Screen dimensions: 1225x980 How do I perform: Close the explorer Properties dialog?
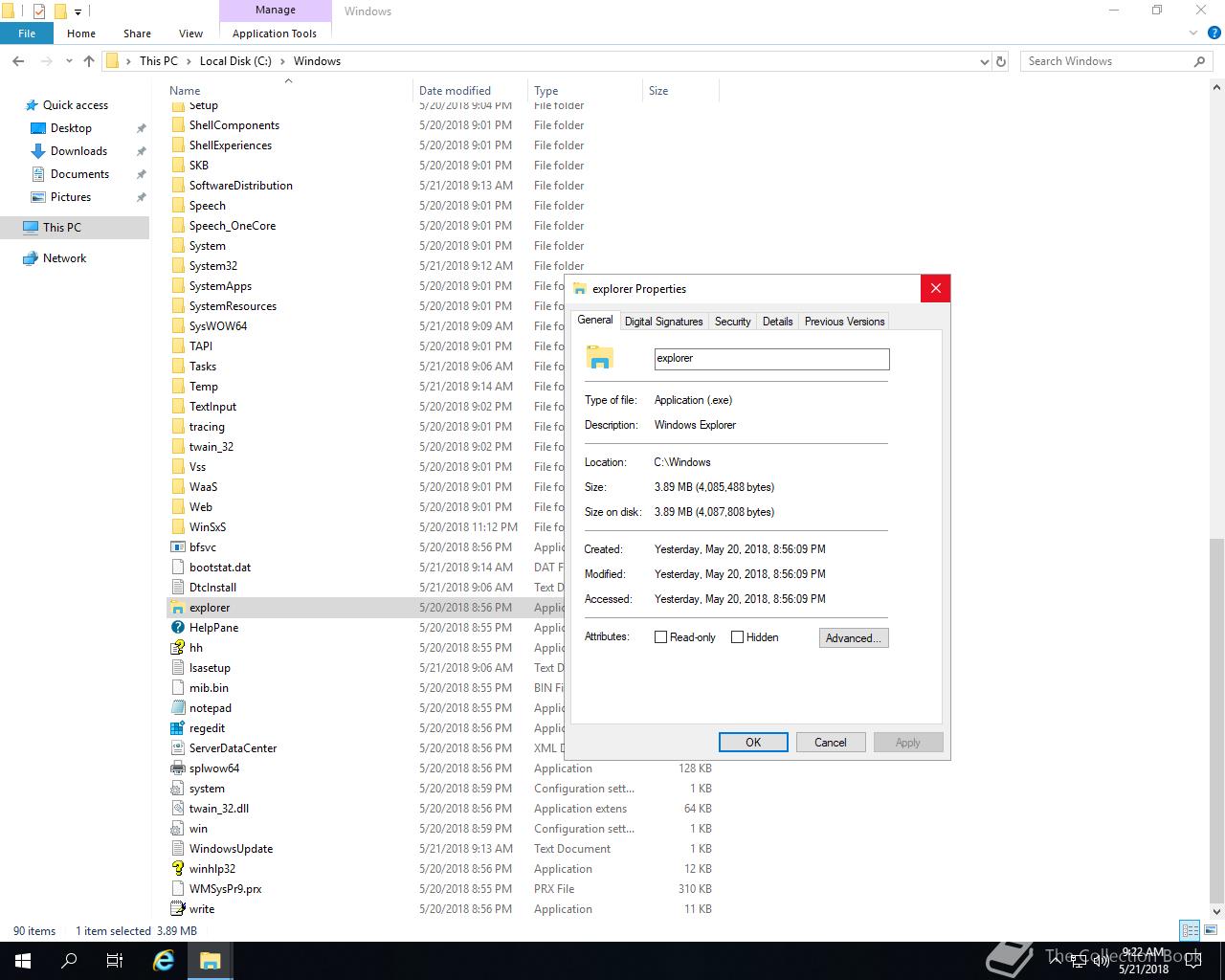[936, 288]
